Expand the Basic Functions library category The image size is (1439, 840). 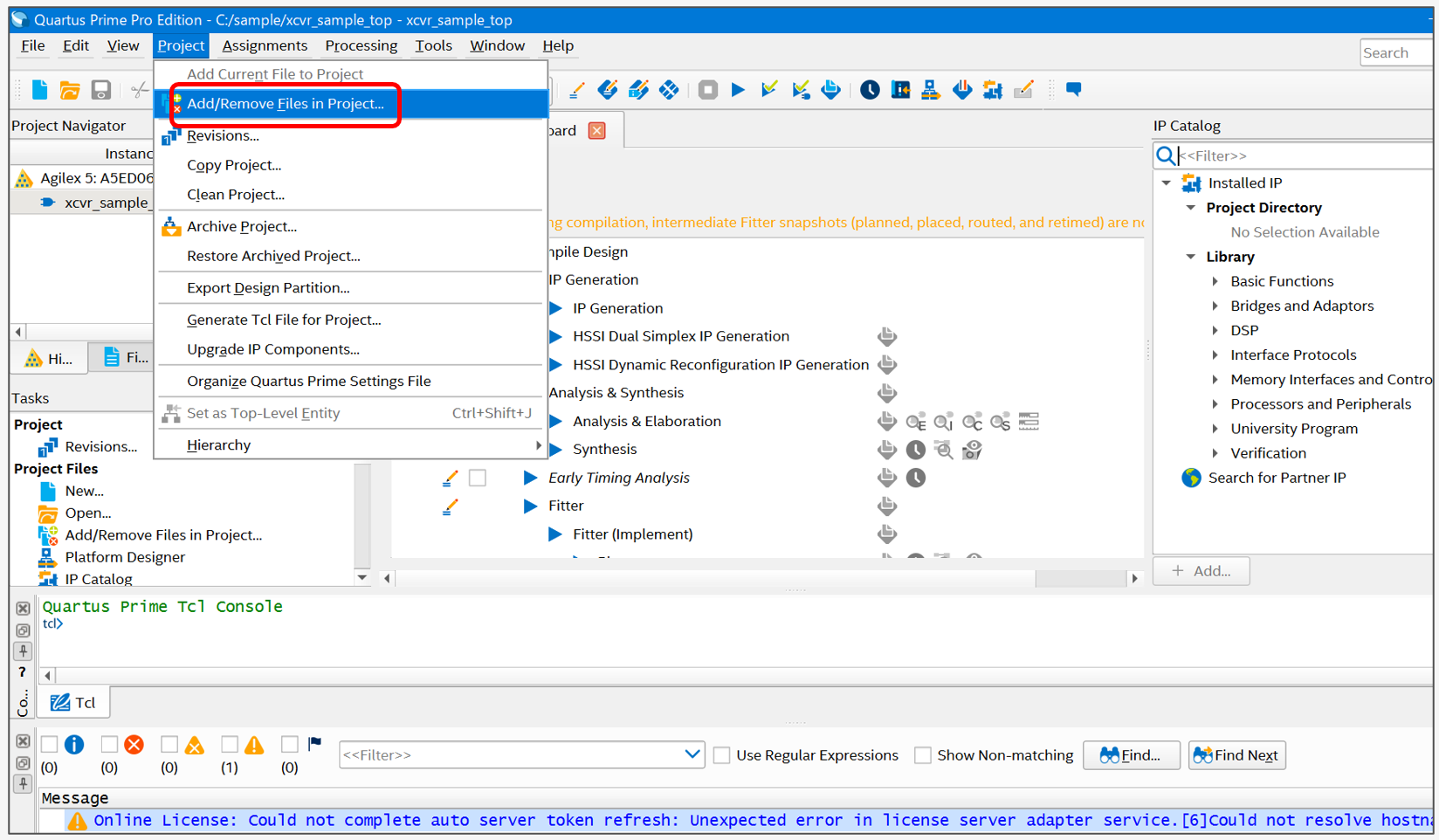tap(1215, 281)
